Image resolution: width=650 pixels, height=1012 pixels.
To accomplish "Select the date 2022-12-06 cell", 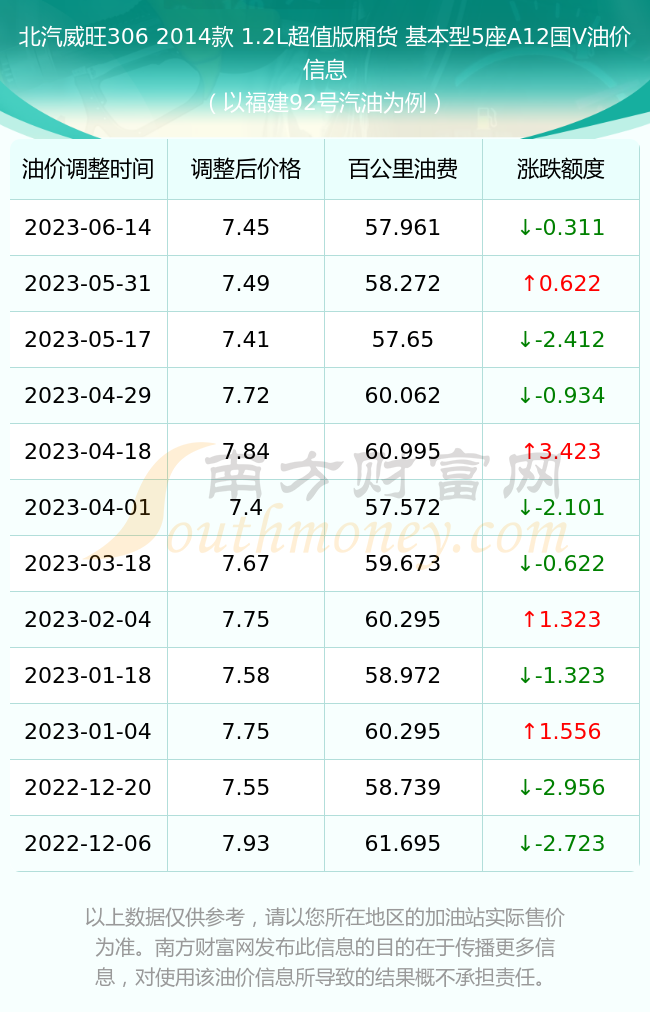I will tap(88, 843).
